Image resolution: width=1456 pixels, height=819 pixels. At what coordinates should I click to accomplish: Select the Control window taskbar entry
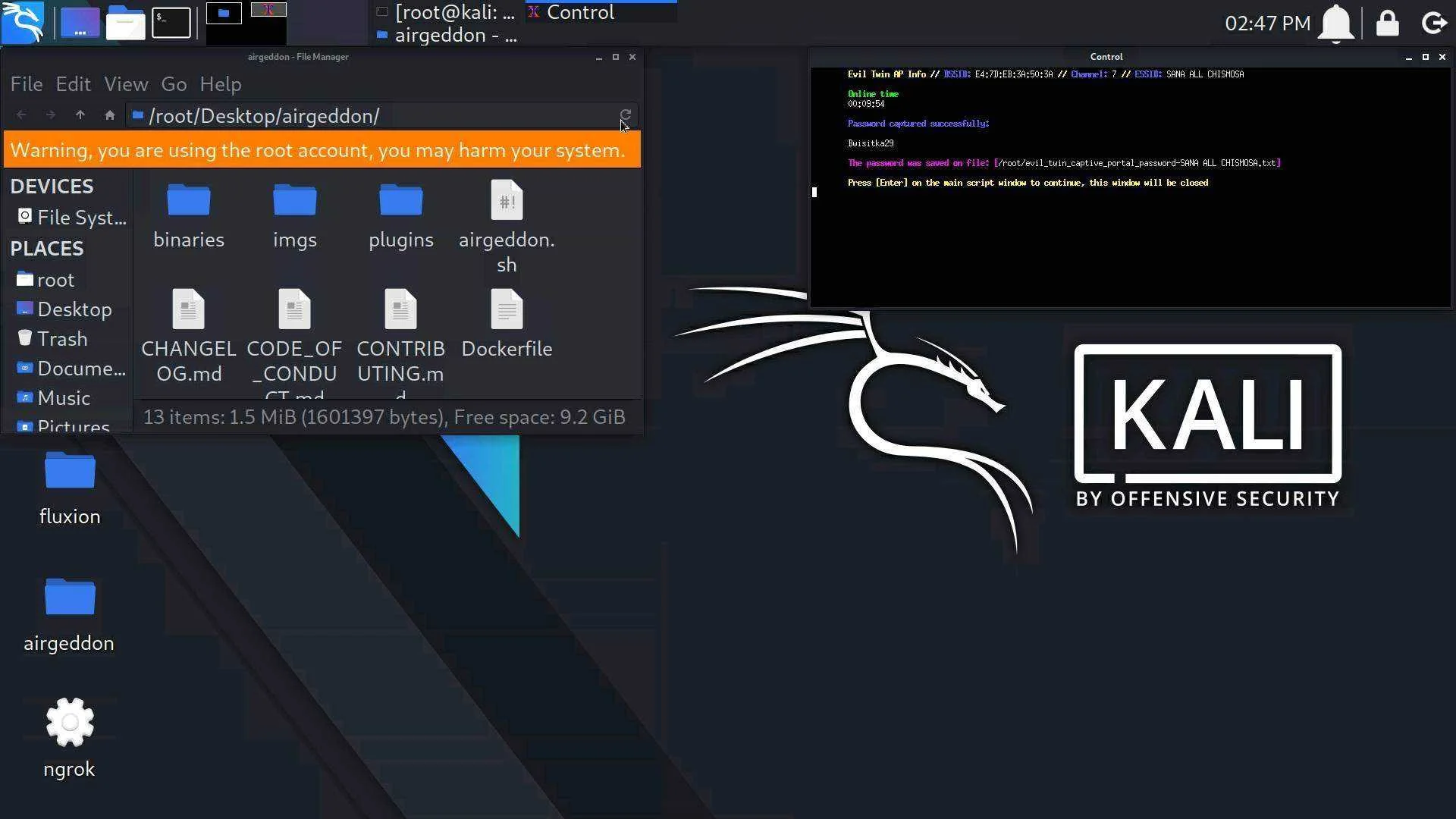pos(601,12)
